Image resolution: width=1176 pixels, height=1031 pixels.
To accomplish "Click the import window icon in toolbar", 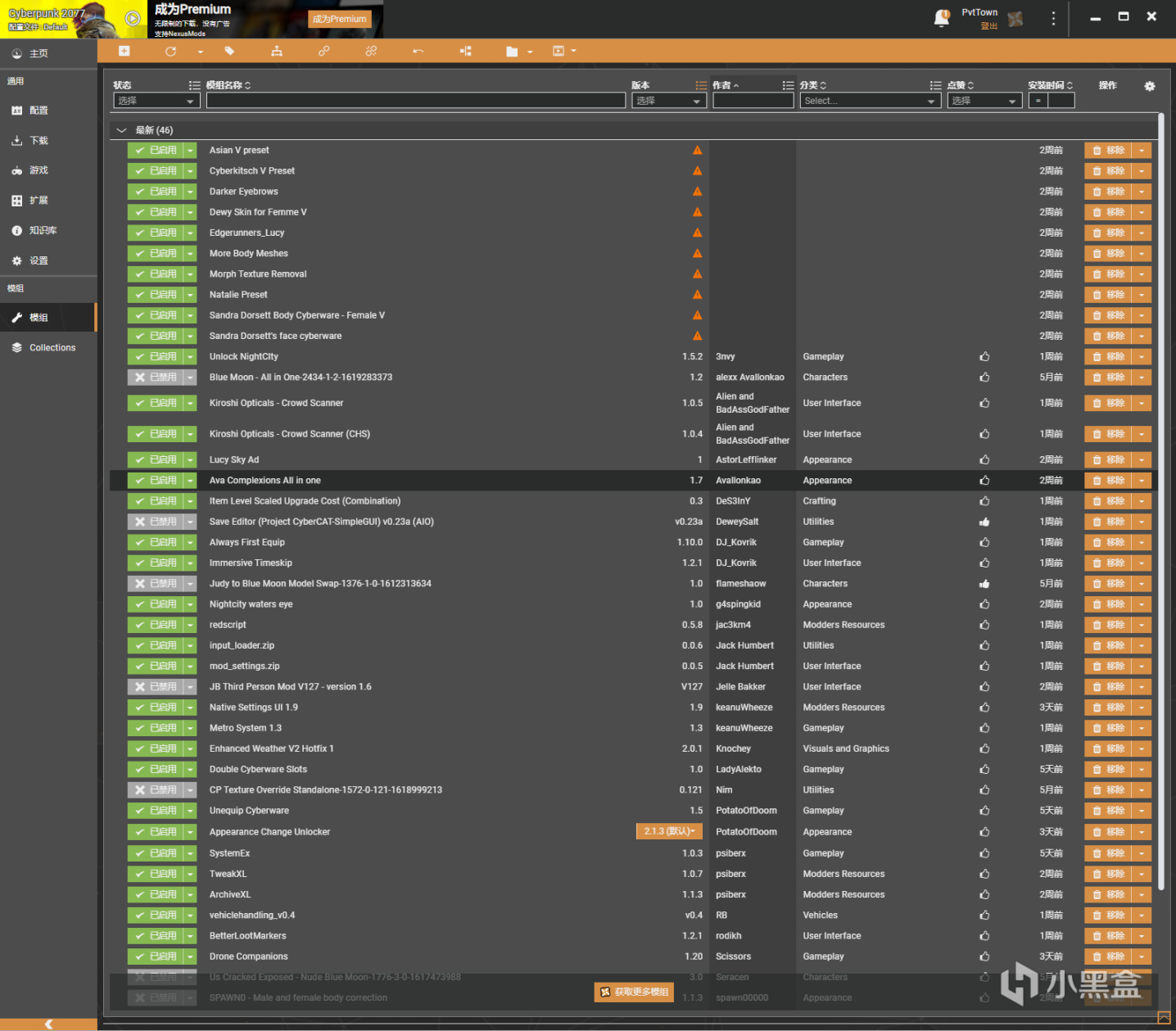I will point(559,51).
